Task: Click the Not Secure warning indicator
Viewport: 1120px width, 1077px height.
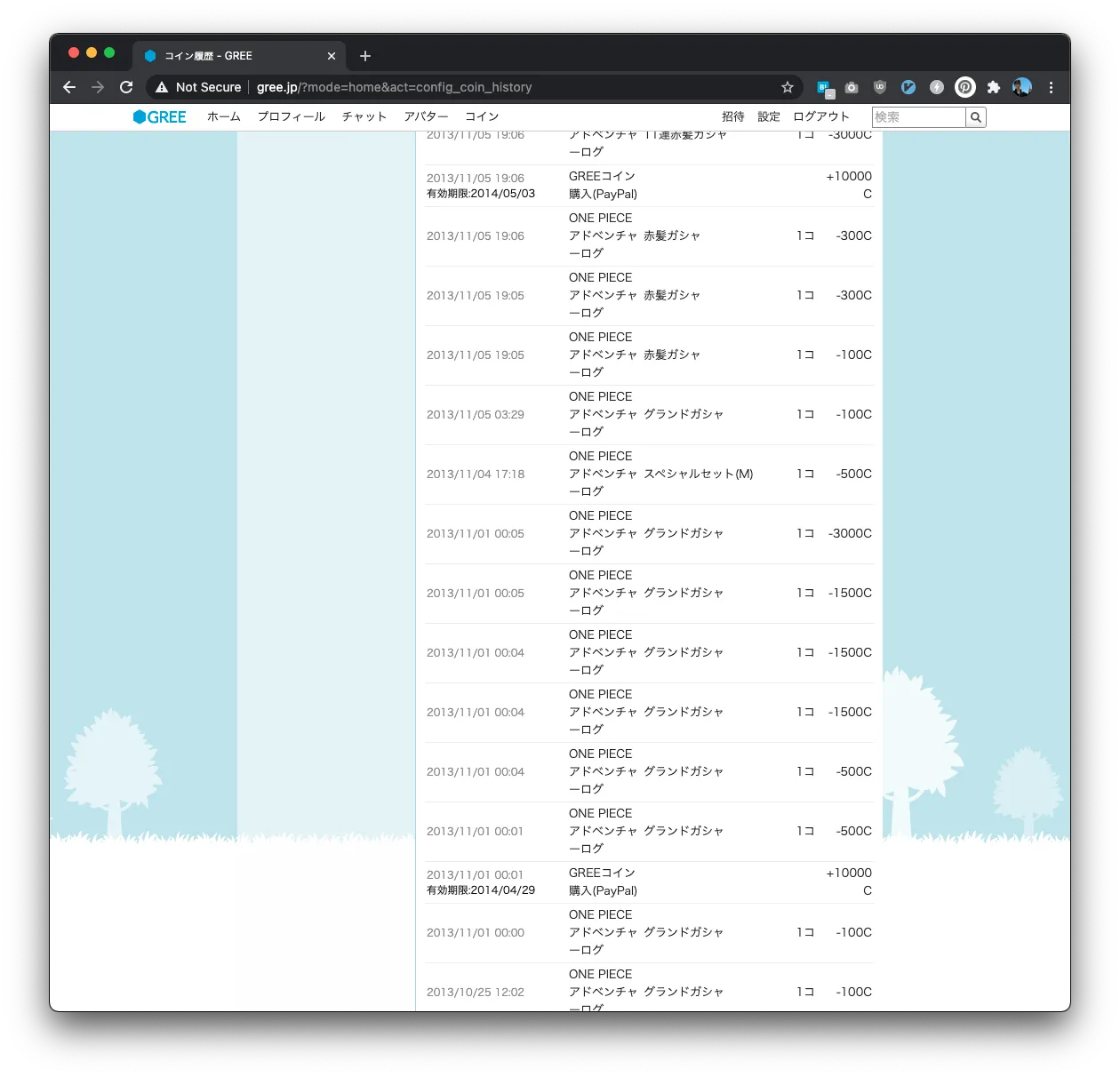Action: [198, 87]
